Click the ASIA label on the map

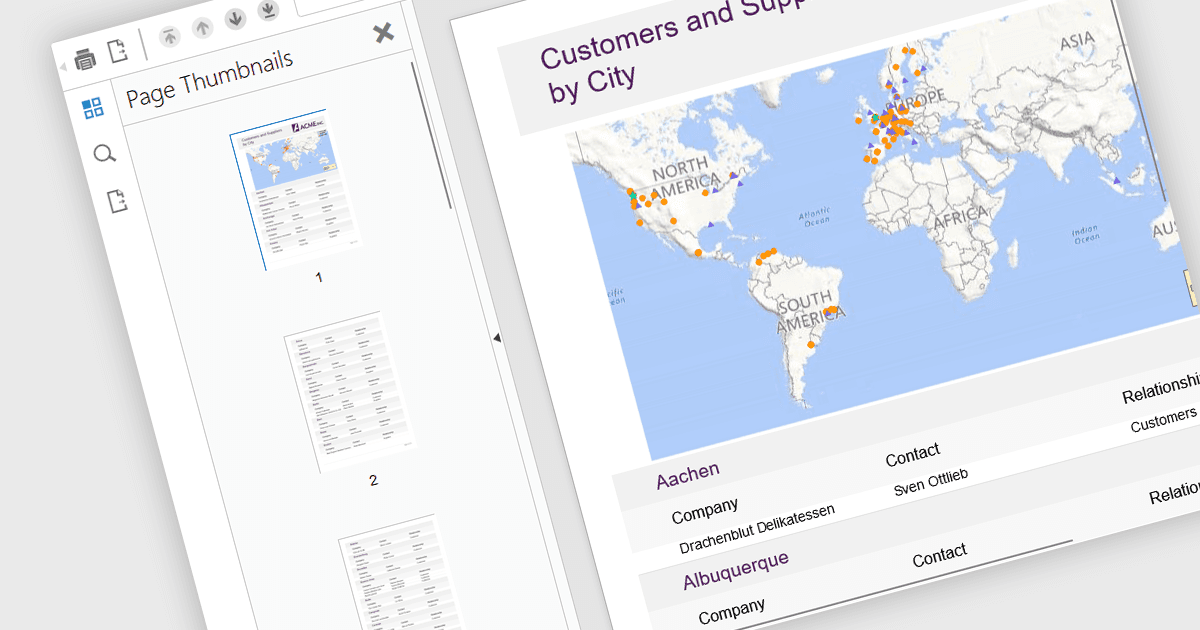(1078, 41)
